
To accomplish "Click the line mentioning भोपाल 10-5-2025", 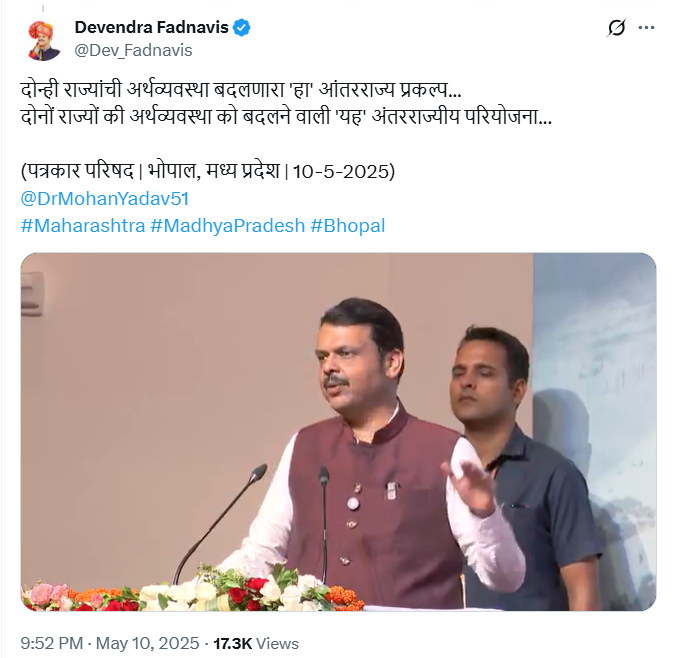I will click(x=208, y=171).
